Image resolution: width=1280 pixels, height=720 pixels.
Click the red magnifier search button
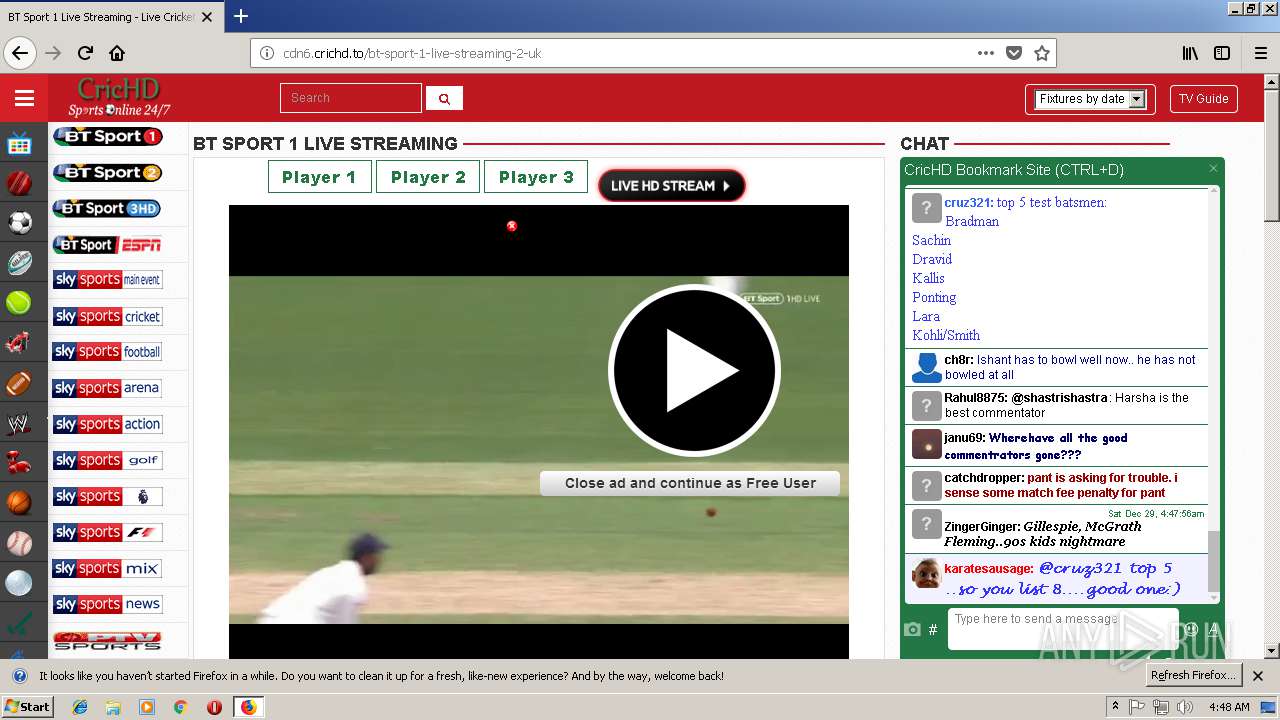click(444, 98)
